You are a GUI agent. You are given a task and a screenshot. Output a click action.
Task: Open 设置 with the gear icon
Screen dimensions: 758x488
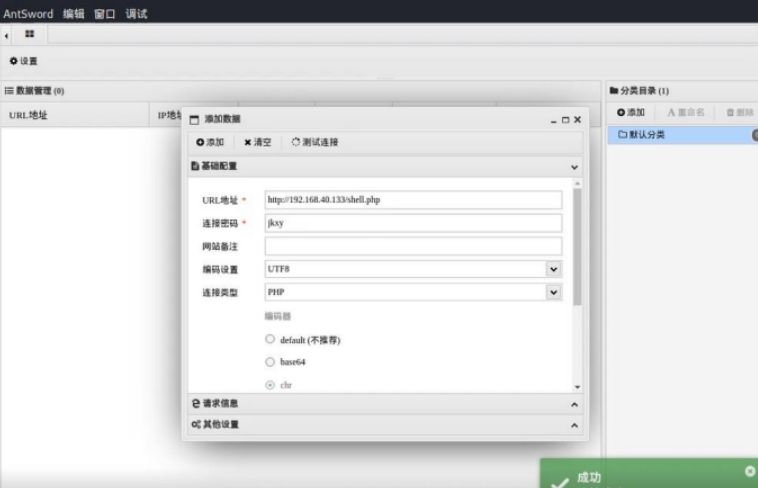(x=24, y=61)
